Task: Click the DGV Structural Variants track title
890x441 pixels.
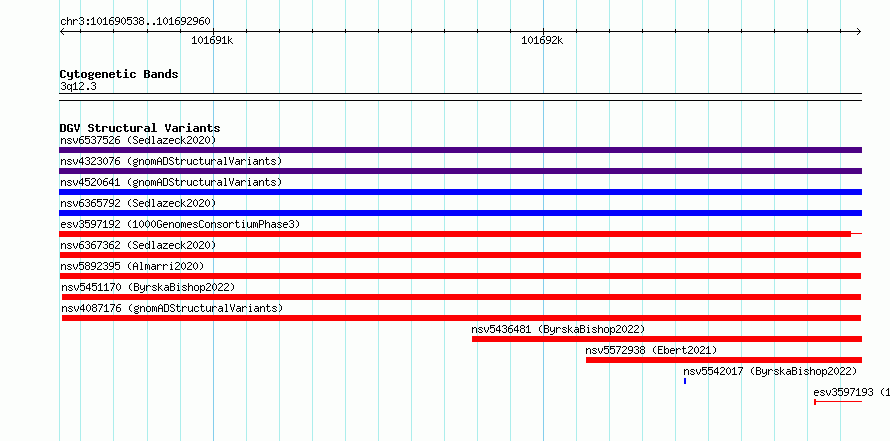Action: click(x=140, y=128)
